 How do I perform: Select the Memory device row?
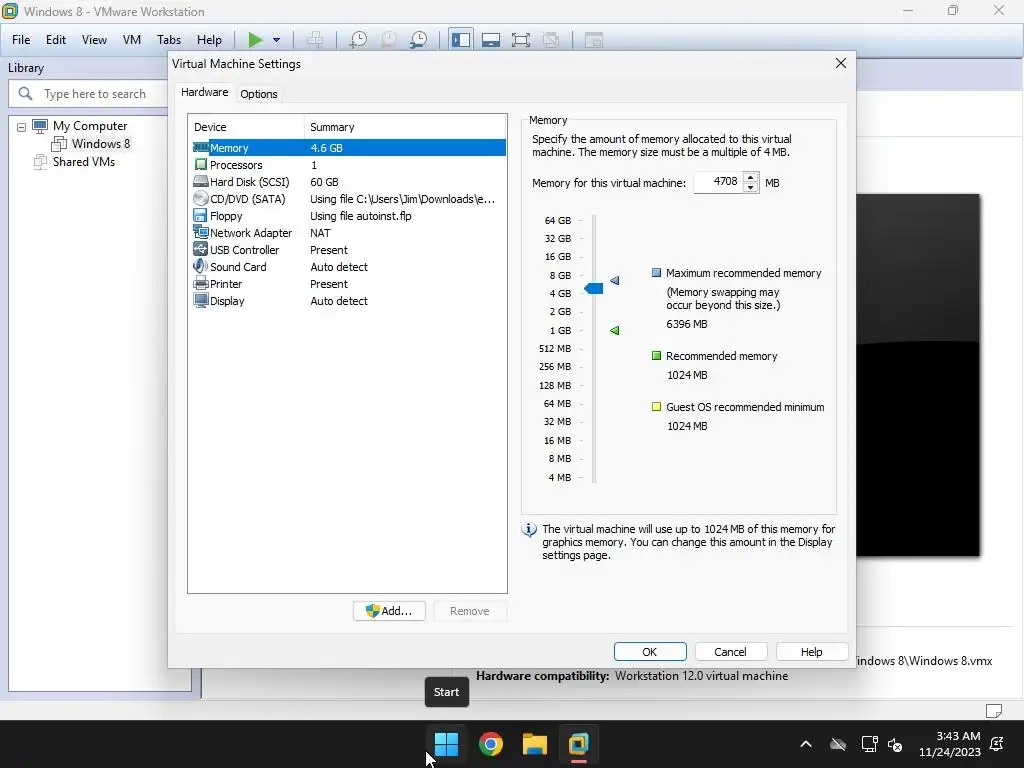pyautogui.click(x=349, y=148)
